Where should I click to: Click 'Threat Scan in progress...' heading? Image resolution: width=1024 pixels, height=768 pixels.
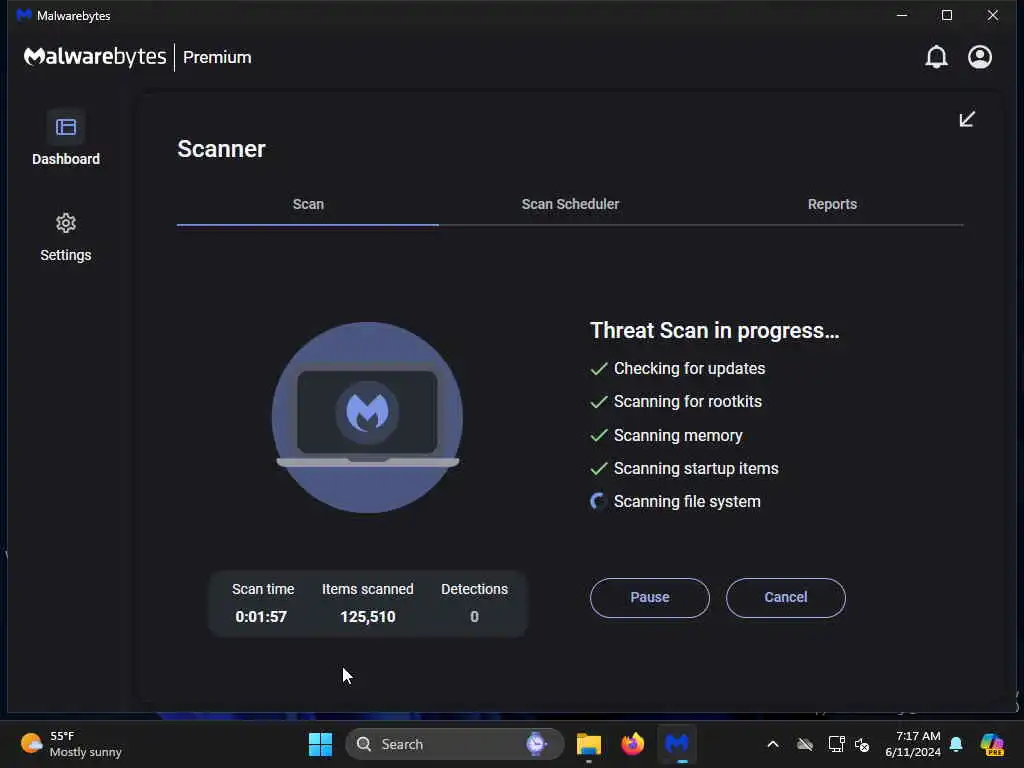click(714, 330)
